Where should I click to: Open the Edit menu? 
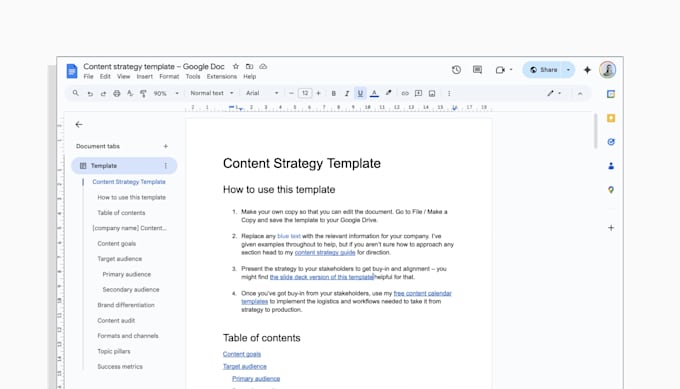(x=105, y=77)
